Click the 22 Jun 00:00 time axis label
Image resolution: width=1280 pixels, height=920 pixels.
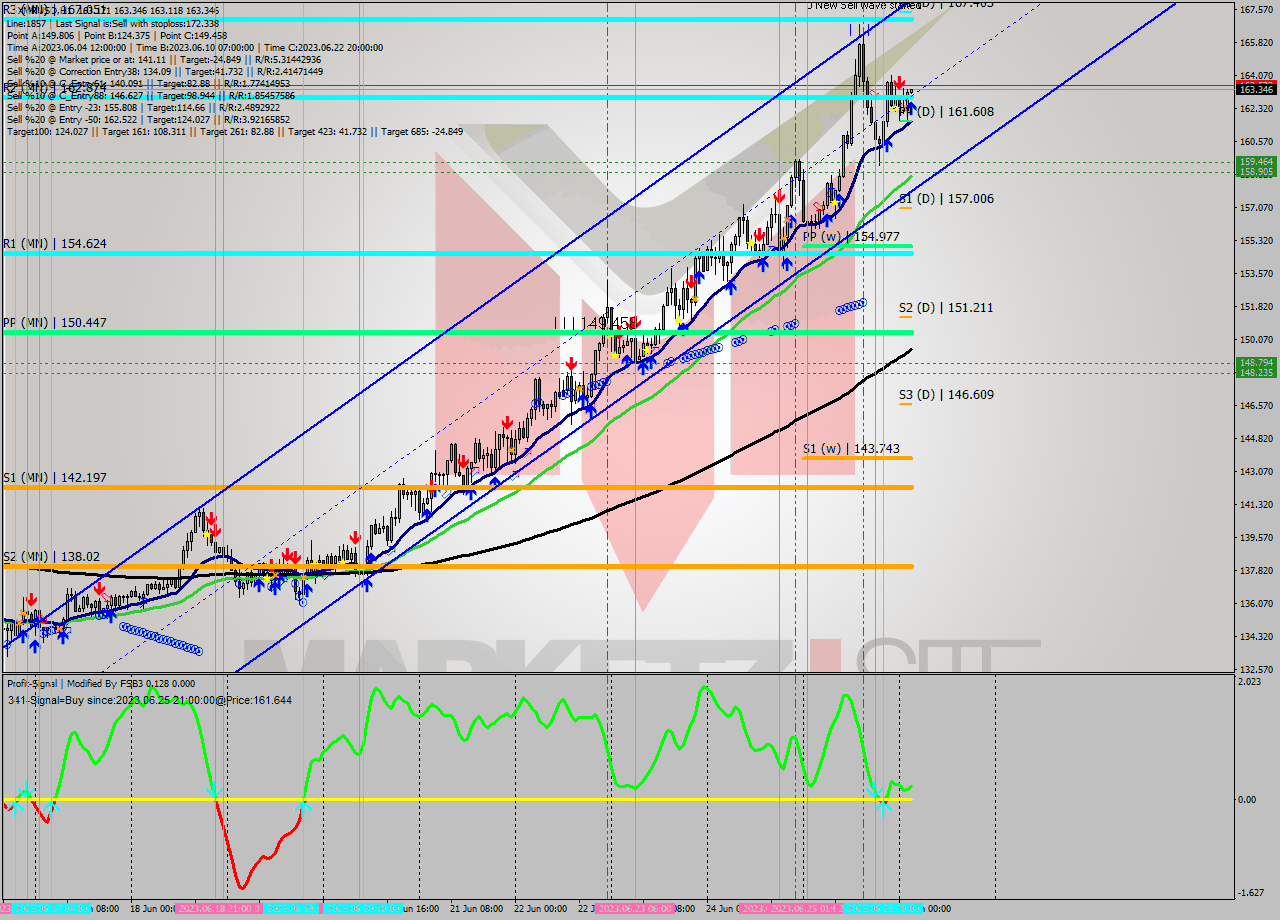[x=540, y=909]
